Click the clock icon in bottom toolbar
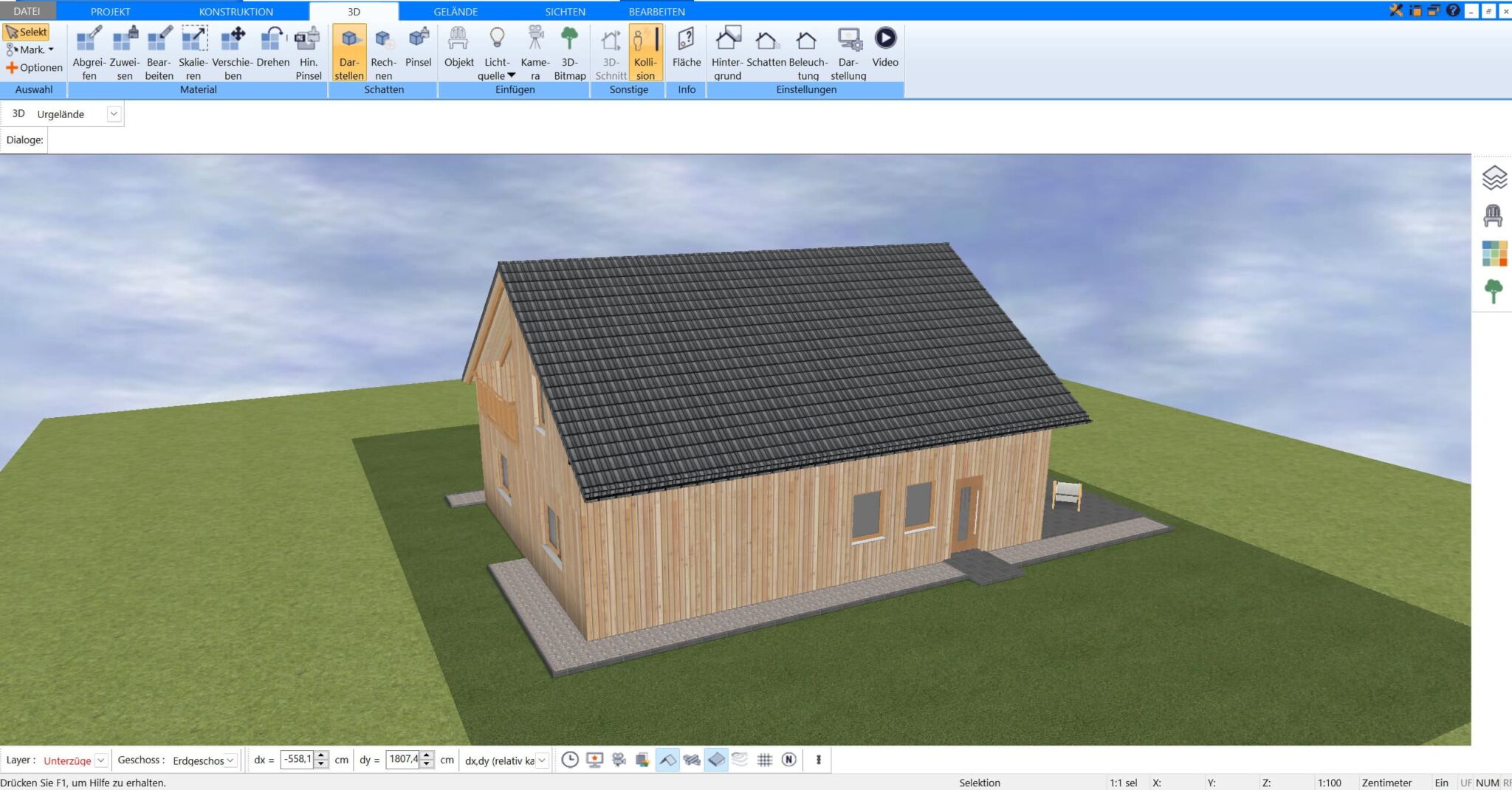 tap(569, 760)
